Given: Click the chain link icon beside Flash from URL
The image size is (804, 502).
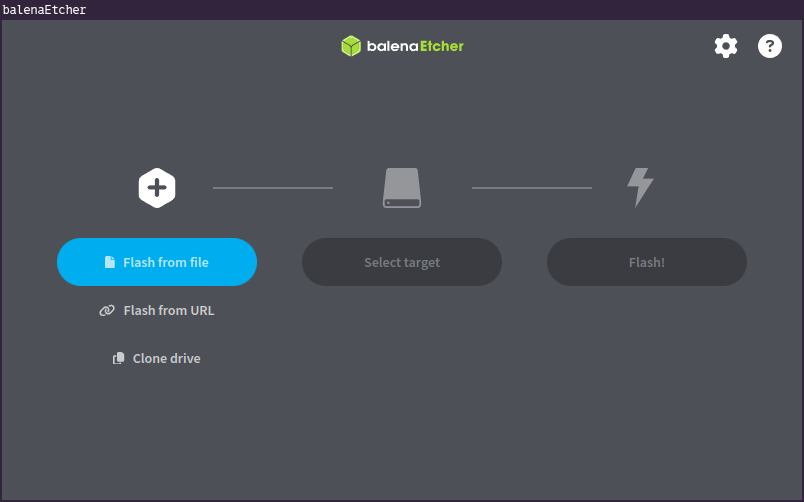Looking at the screenshot, I should pos(107,311).
